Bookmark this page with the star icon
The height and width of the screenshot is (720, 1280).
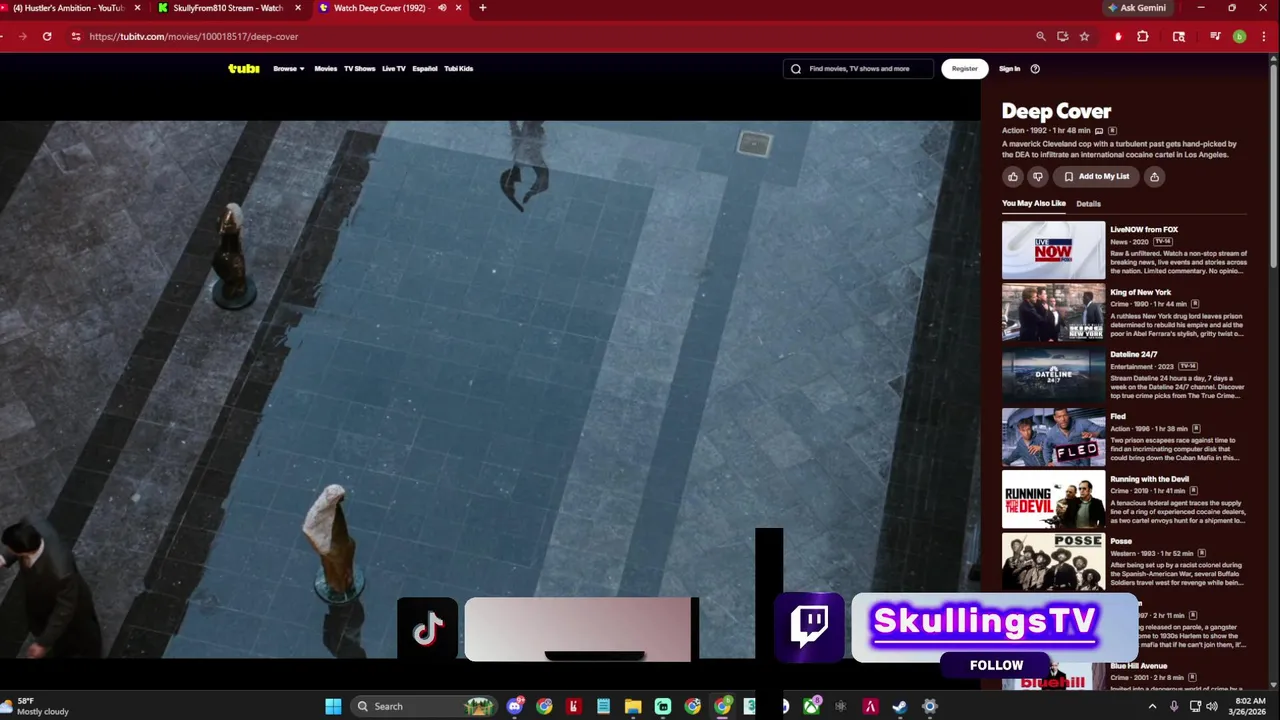pos(1084,36)
